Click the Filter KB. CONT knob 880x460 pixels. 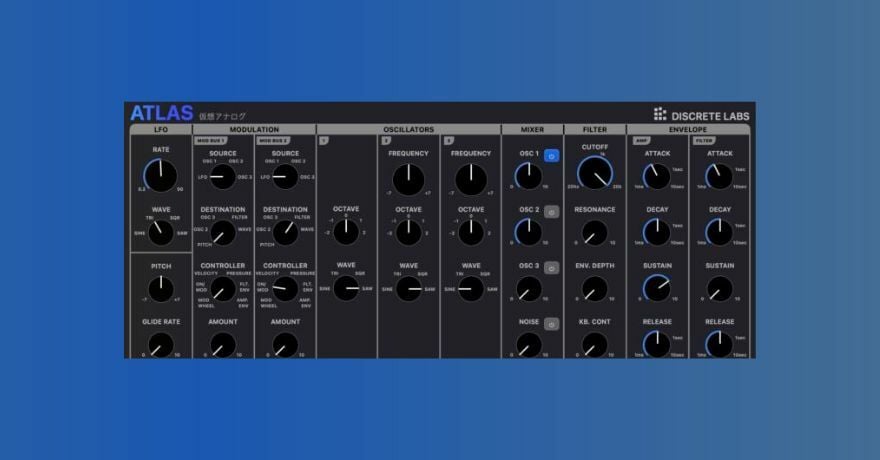594,345
